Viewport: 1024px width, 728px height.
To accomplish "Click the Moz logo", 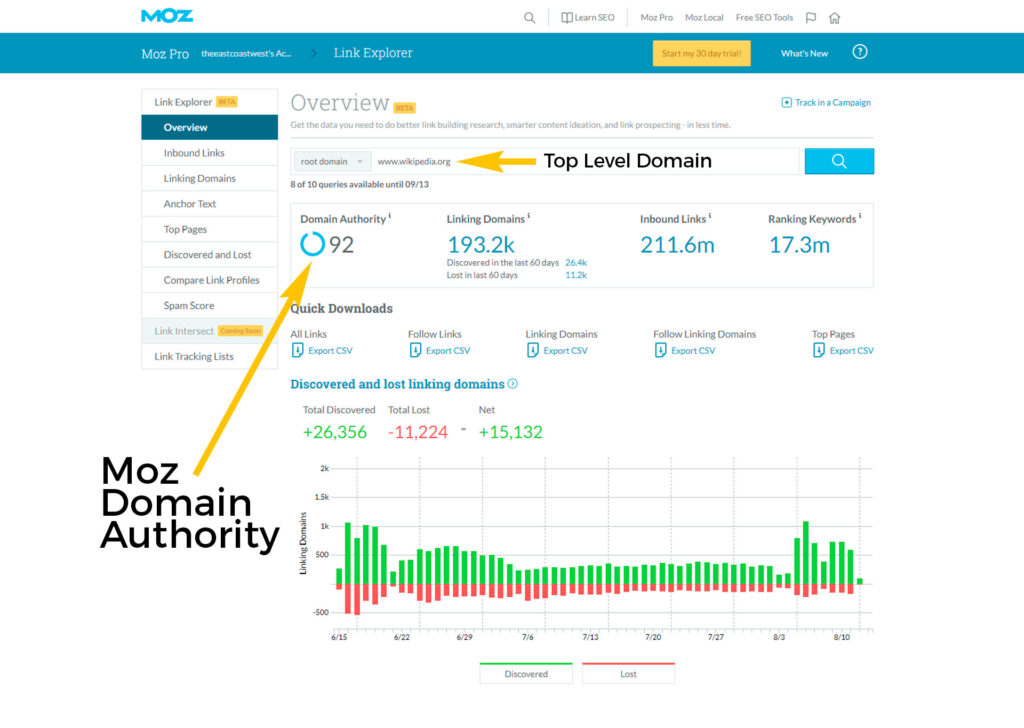I will pos(167,16).
